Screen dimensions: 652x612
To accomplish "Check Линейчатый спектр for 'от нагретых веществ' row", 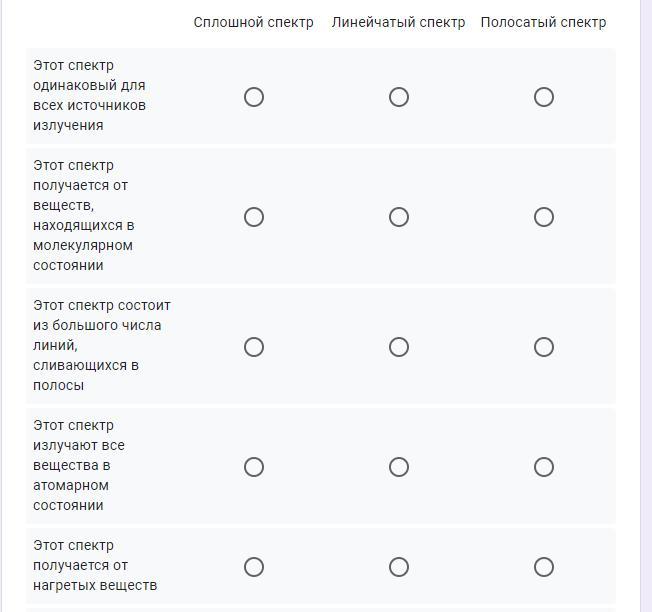I will [399, 567].
